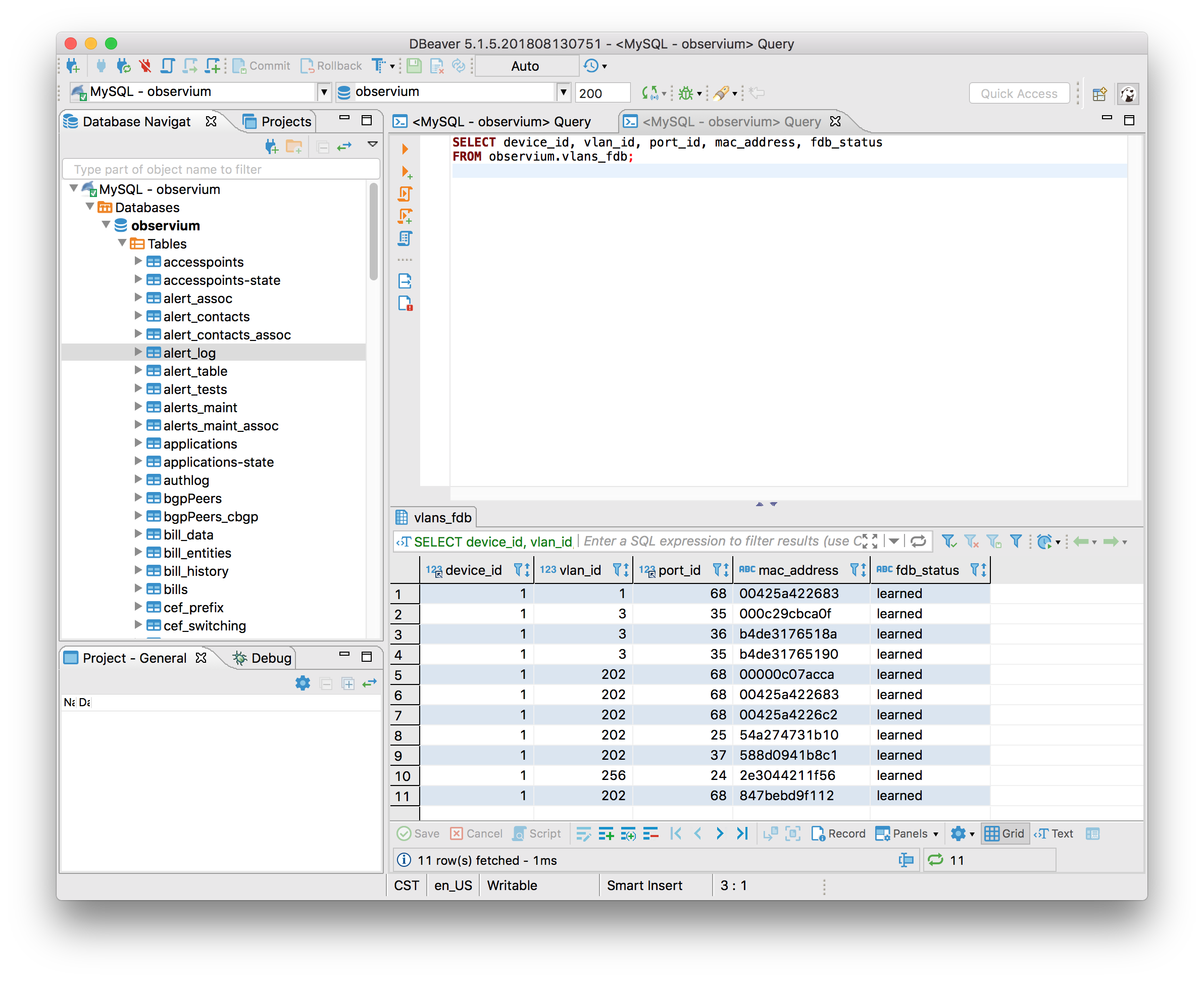Select the bgpPeers_cbgp table
This screenshot has width=1204, height=981.
[210, 516]
